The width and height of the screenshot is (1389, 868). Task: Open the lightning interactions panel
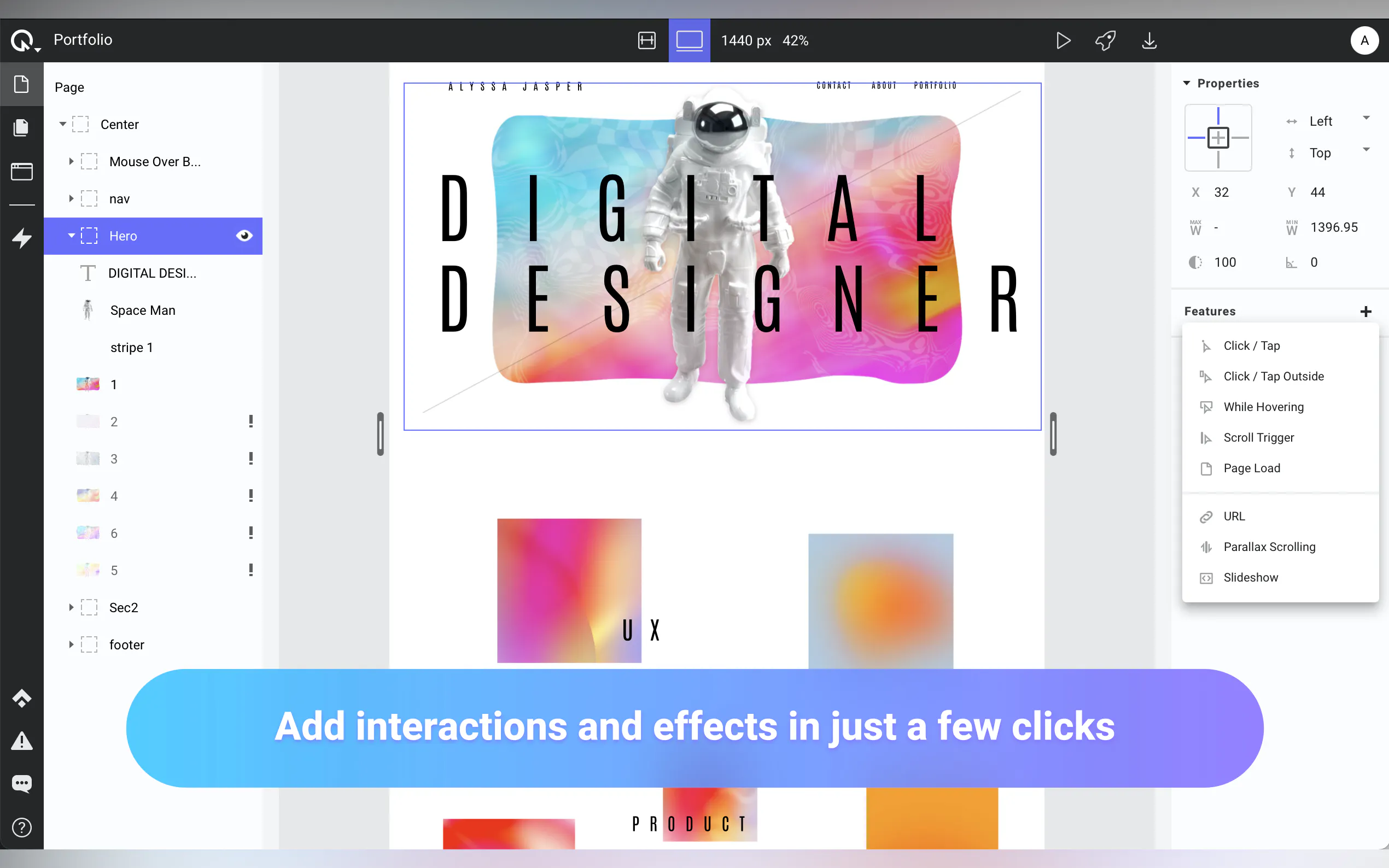(22, 238)
